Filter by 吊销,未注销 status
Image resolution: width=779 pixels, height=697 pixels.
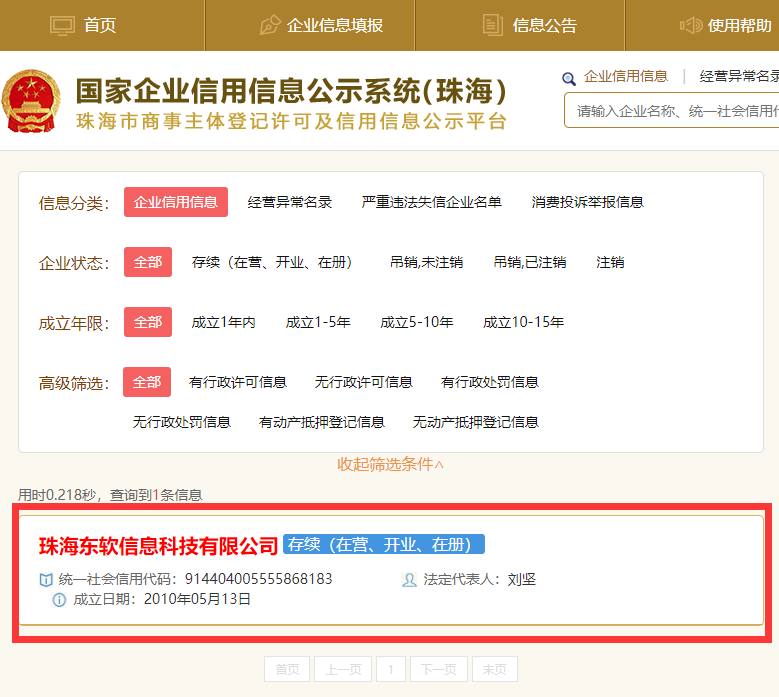426,262
